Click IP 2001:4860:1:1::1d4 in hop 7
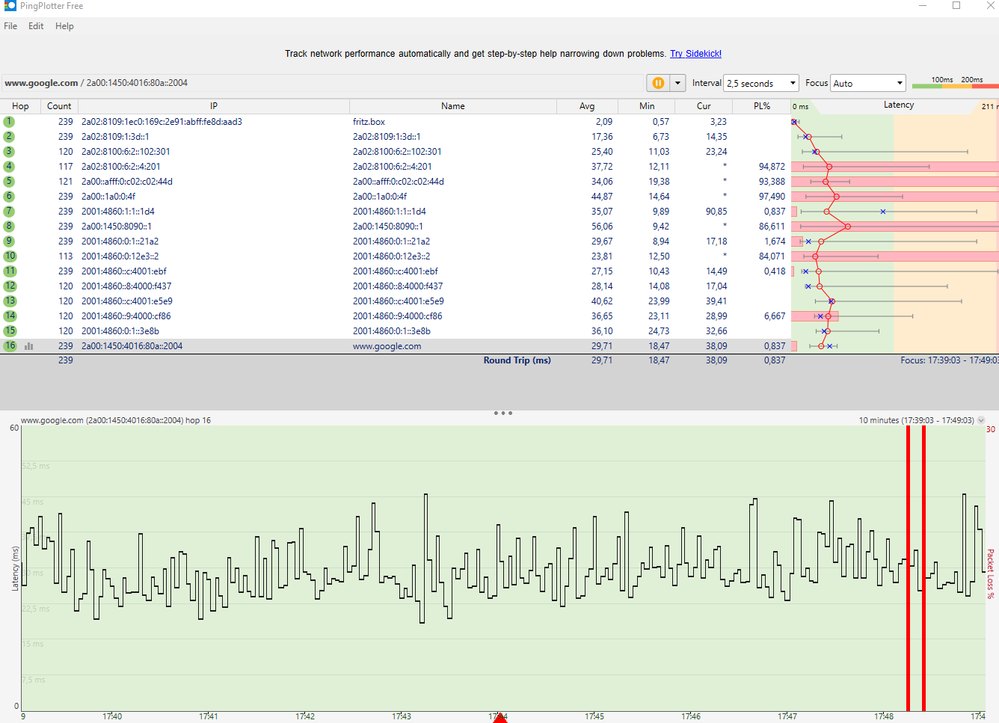This screenshot has height=723, width=999. tap(118, 211)
